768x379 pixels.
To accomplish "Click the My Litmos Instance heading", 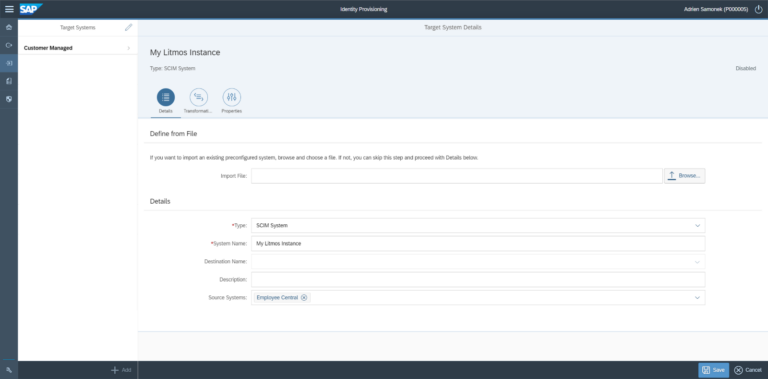I will [x=185, y=52].
